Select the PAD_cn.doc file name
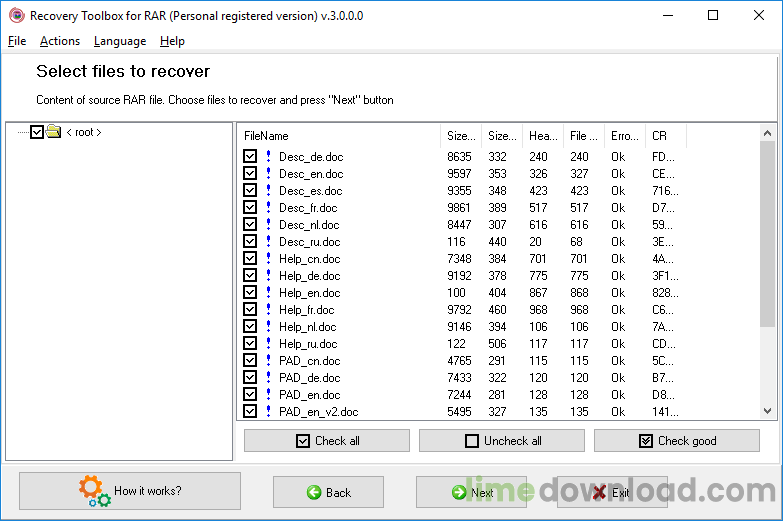Screen dimensions: 783x521 pyautogui.click(x=310, y=361)
